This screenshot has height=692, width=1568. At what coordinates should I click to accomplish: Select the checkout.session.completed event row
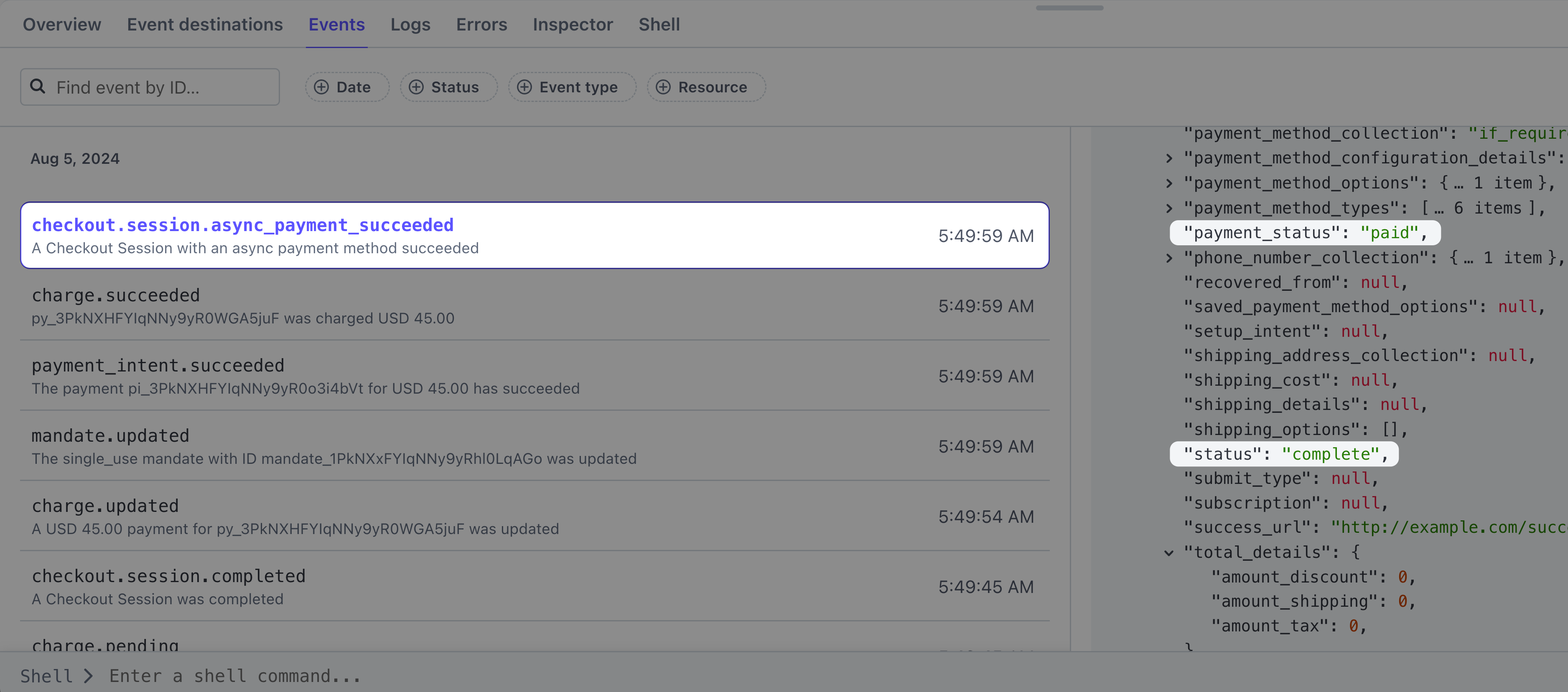535,587
